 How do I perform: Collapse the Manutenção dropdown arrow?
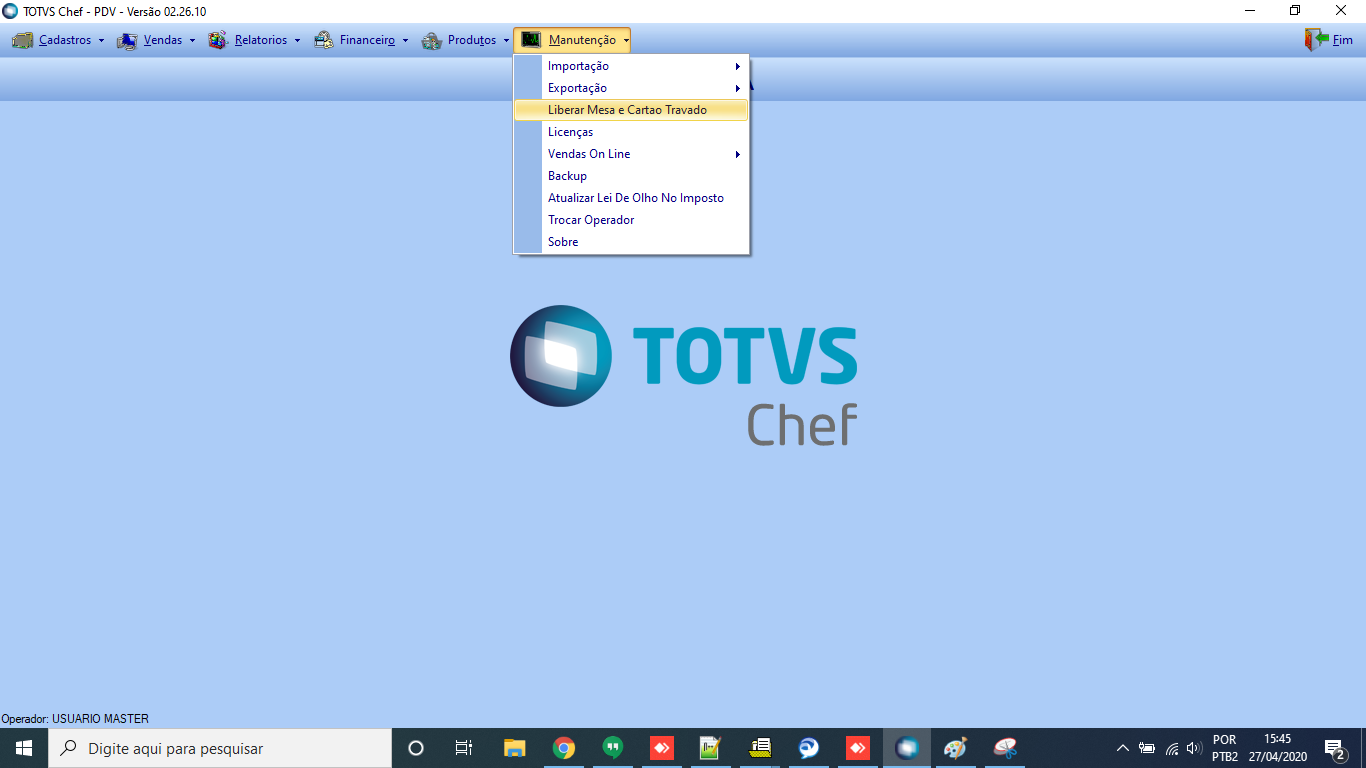click(626, 41)
